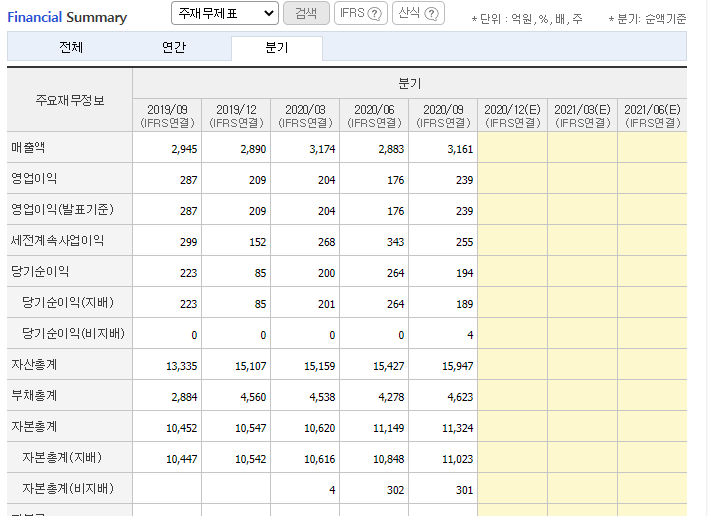Switch to the 연간 tab

tap(174, 47)
